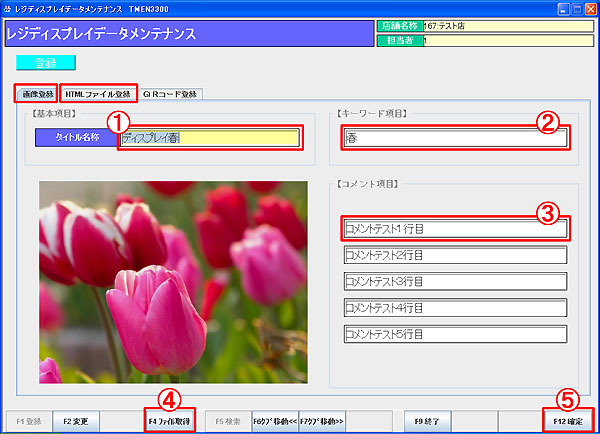Click the タイトル名称 label
Screen dimensions: 600x434
point(77,137)
